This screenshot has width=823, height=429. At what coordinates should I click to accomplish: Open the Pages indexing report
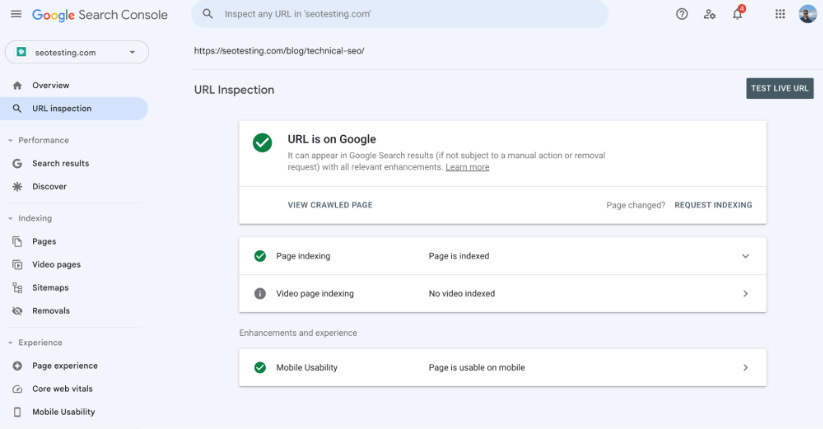(44, 242)
